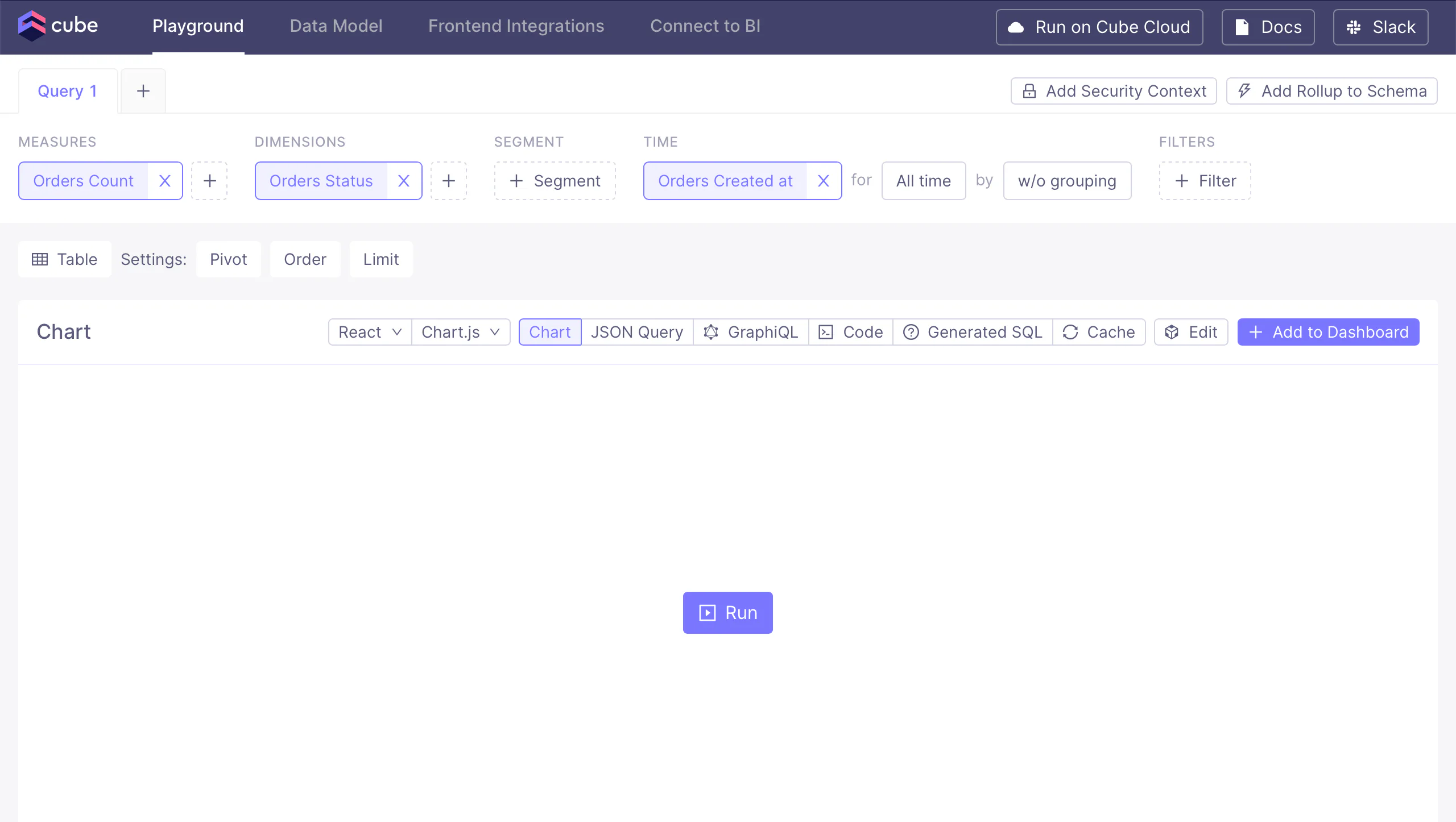Click Add to Dashboard button
The image size is (1456, 822).
[x=1328, y=332]
